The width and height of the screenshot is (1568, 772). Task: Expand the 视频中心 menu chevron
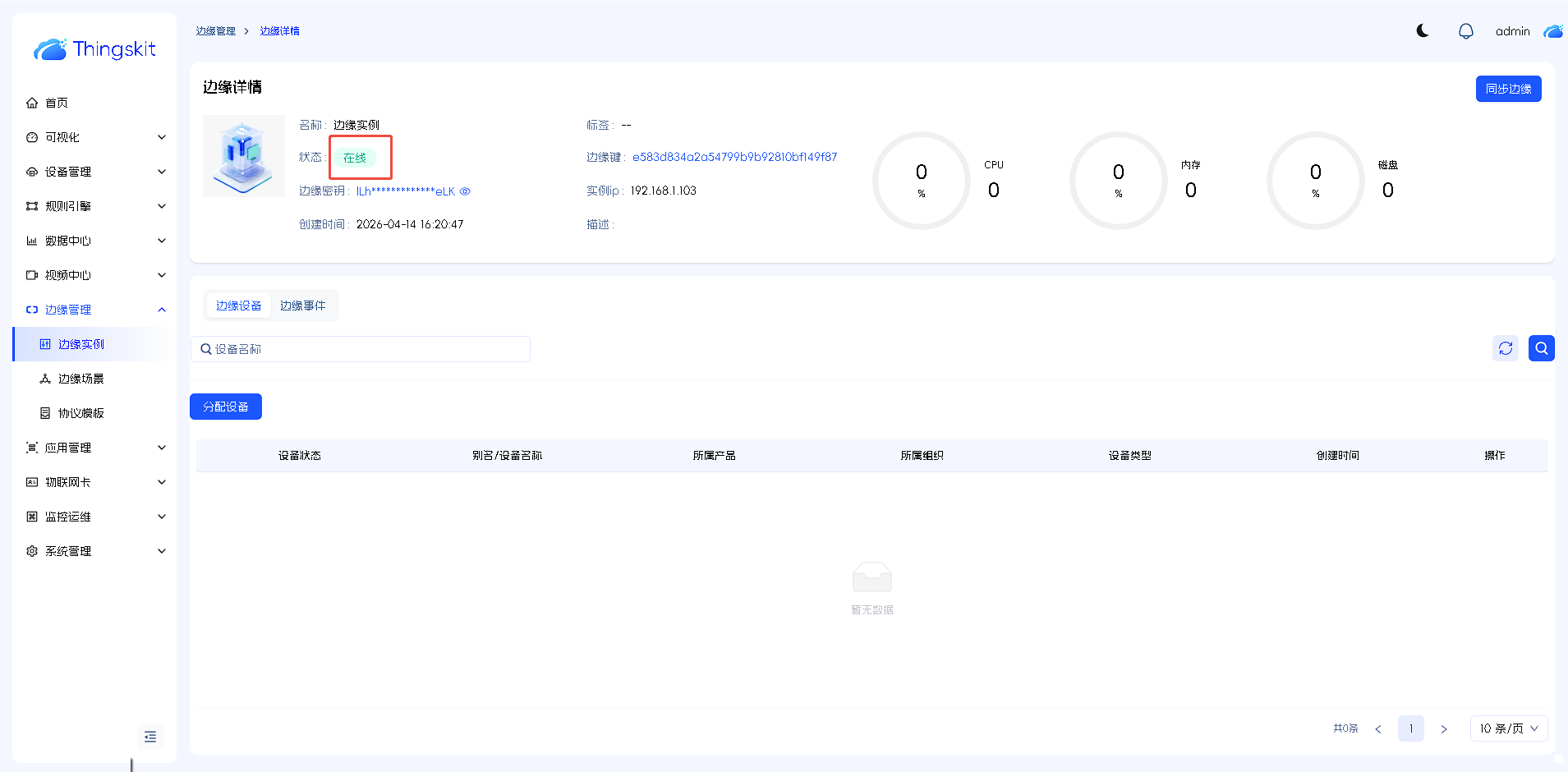point(162,275)
